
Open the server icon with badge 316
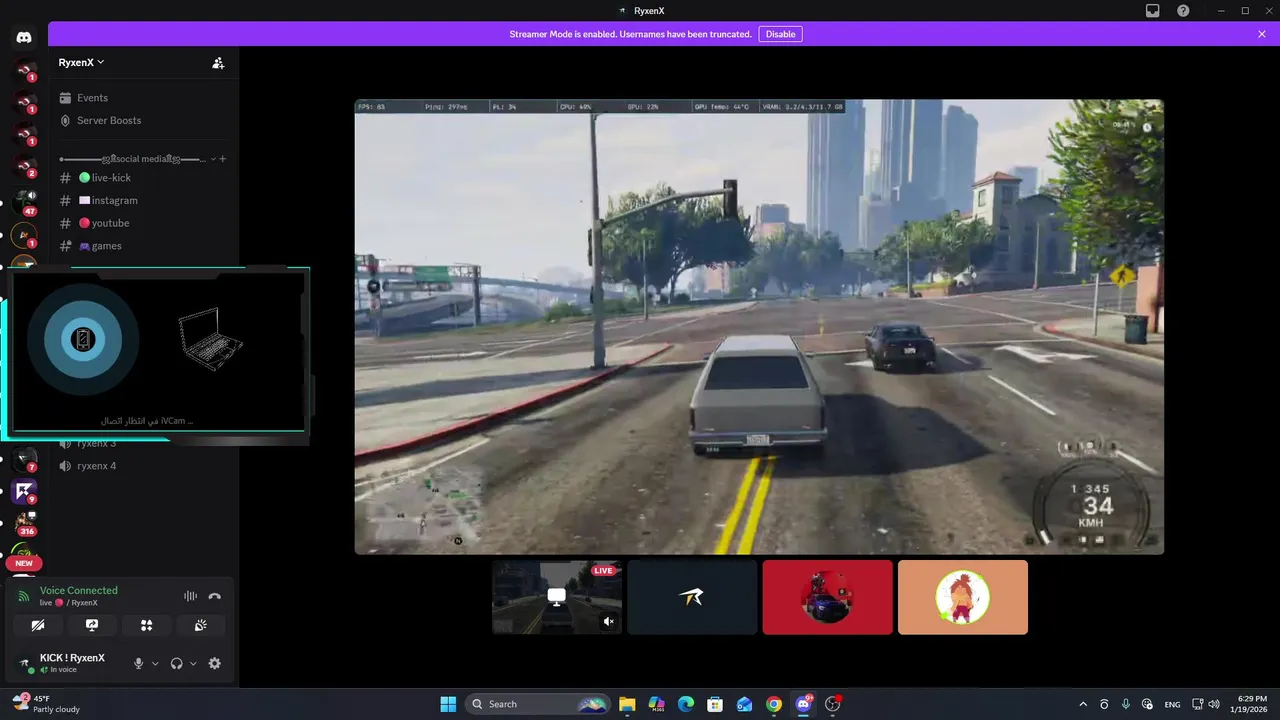[24, 522]
